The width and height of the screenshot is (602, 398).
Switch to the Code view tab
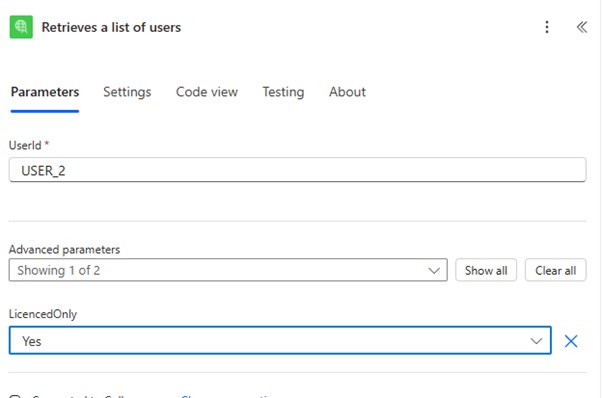tap(207, 92)
